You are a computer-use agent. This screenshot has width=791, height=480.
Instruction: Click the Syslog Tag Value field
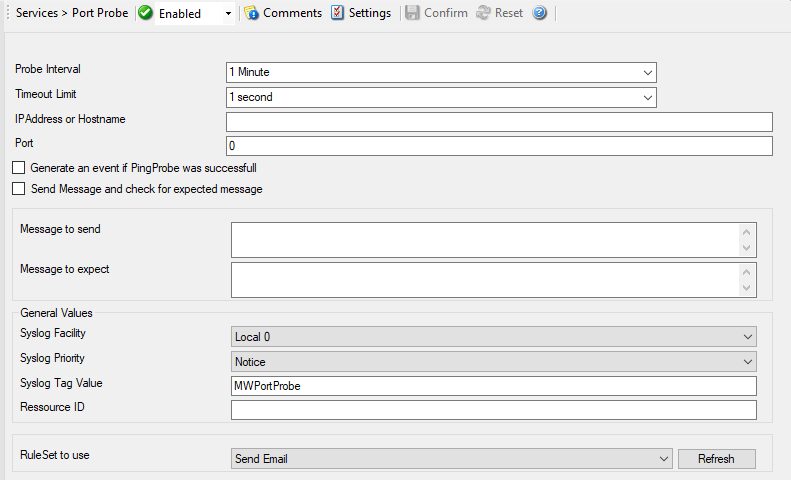[493, 386]
